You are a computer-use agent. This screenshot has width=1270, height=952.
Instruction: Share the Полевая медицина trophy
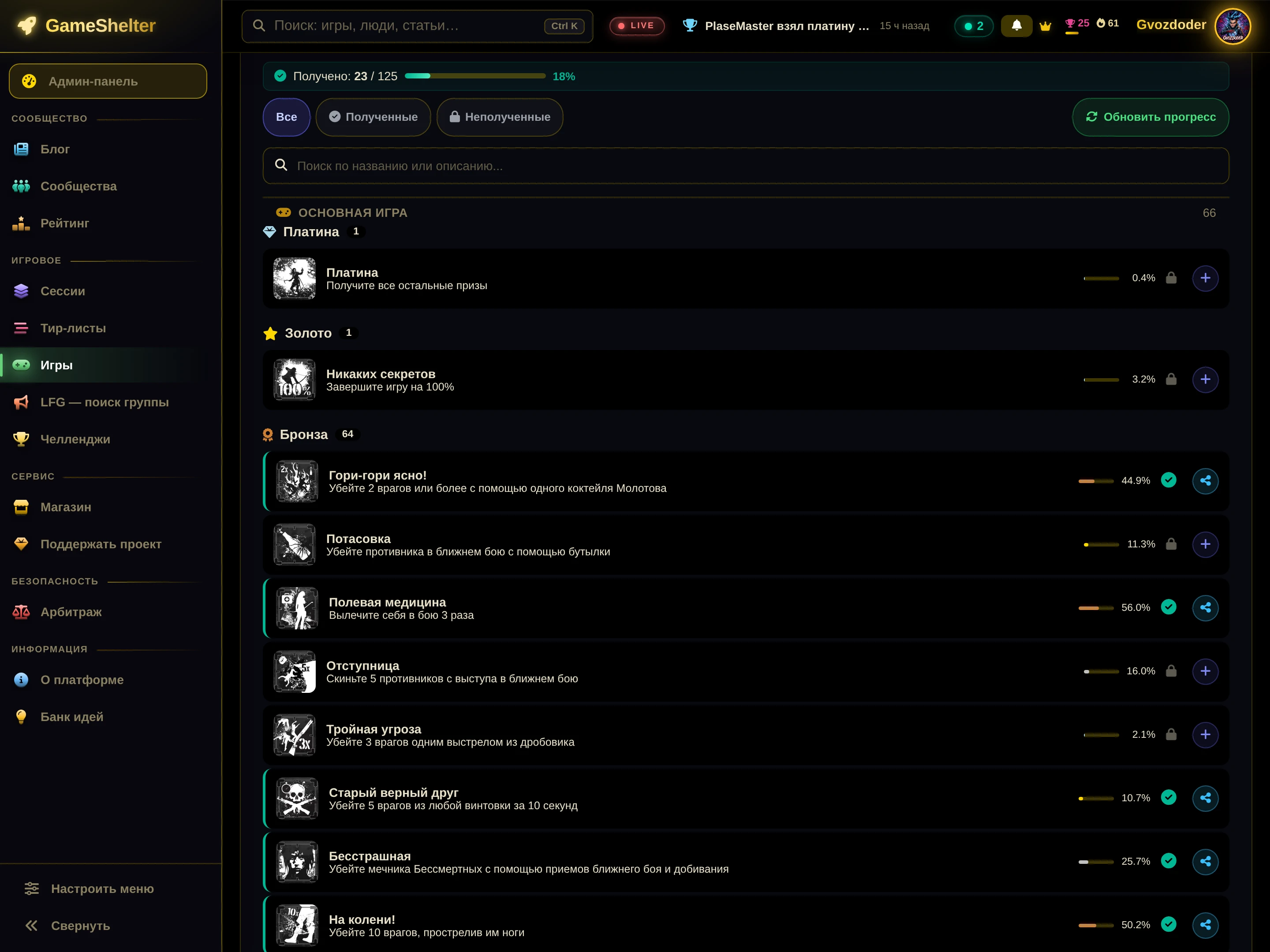coord(1205,607)
